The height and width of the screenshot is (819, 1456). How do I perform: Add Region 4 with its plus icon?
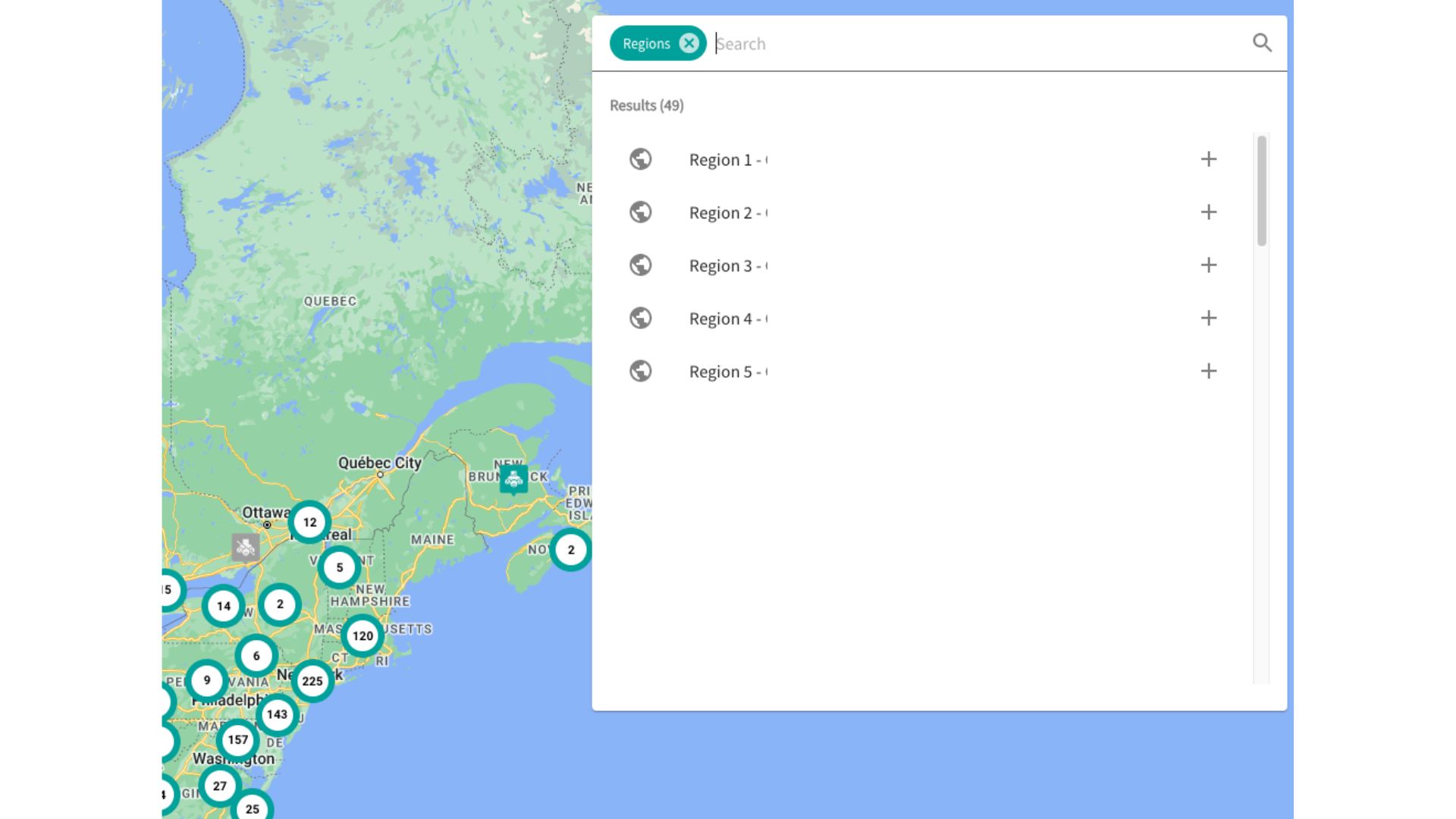[x=1209, y=318]
